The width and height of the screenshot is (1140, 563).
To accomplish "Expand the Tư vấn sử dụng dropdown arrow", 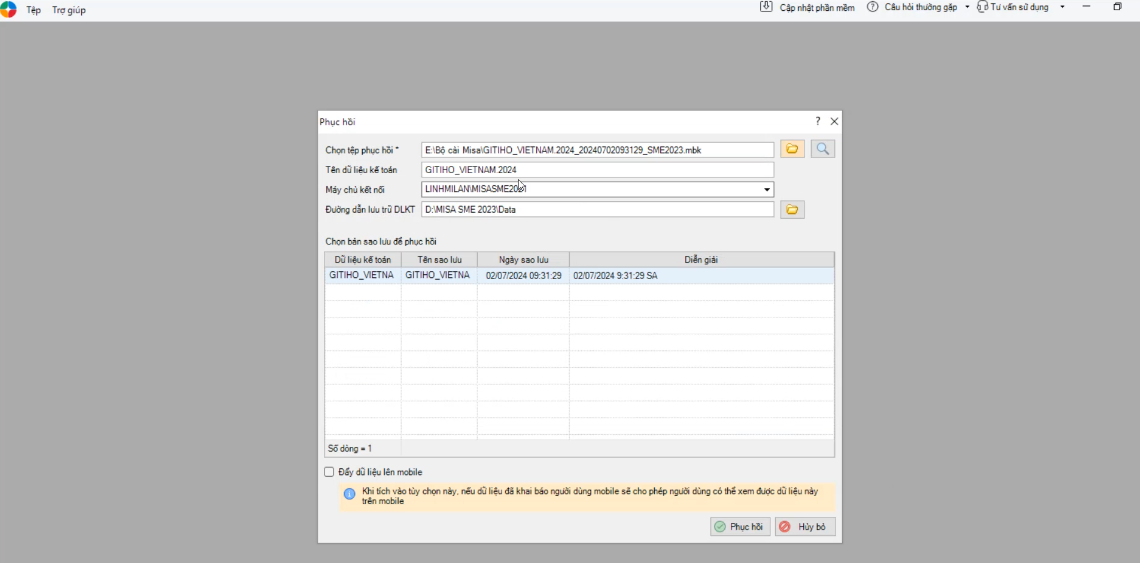I will 1062,7.
